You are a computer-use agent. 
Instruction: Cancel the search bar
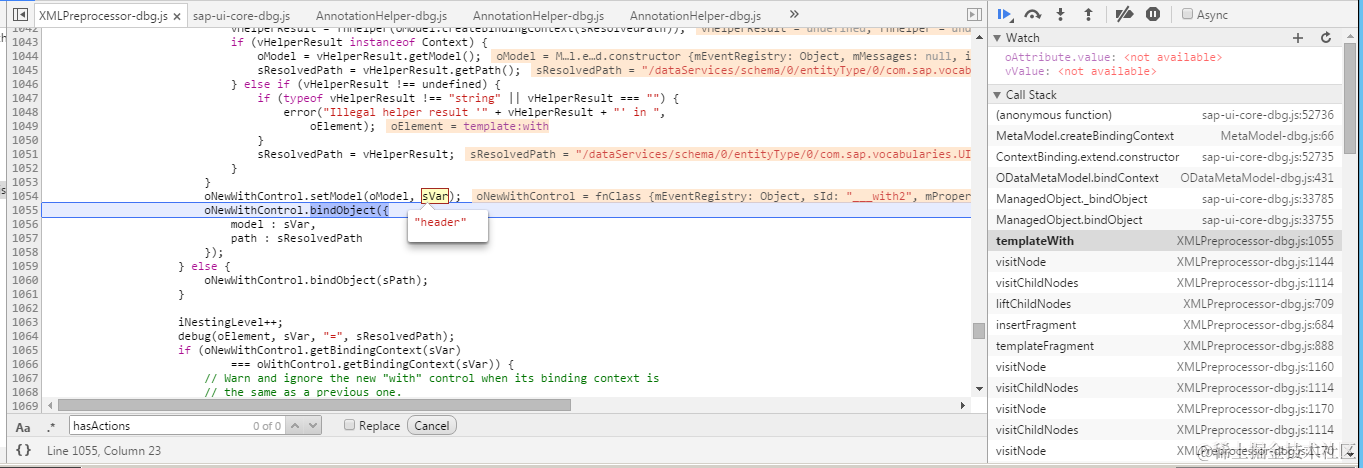coord(432,425)
